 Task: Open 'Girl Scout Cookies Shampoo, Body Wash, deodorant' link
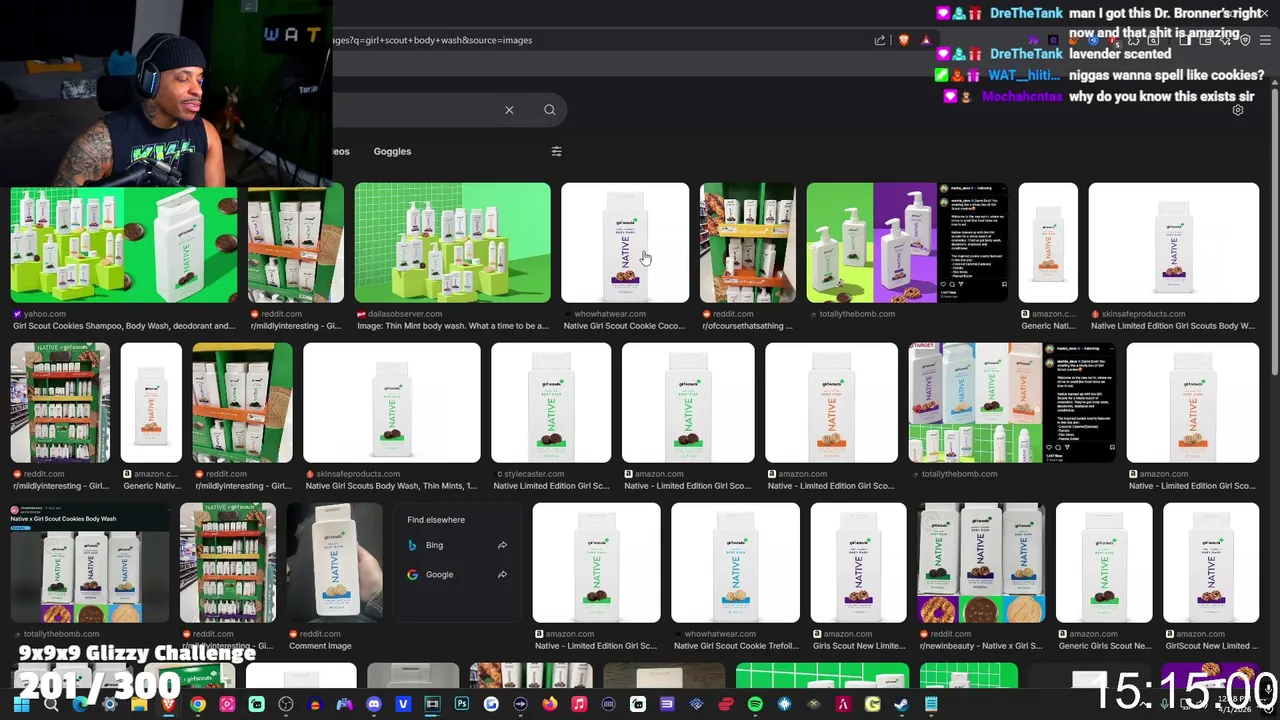(x=124, y=326)
